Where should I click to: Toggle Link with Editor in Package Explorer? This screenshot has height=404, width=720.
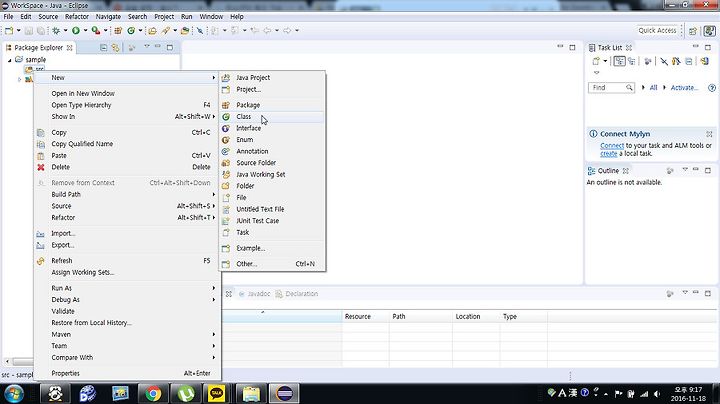pyautogui.click(x=115, y=47)
